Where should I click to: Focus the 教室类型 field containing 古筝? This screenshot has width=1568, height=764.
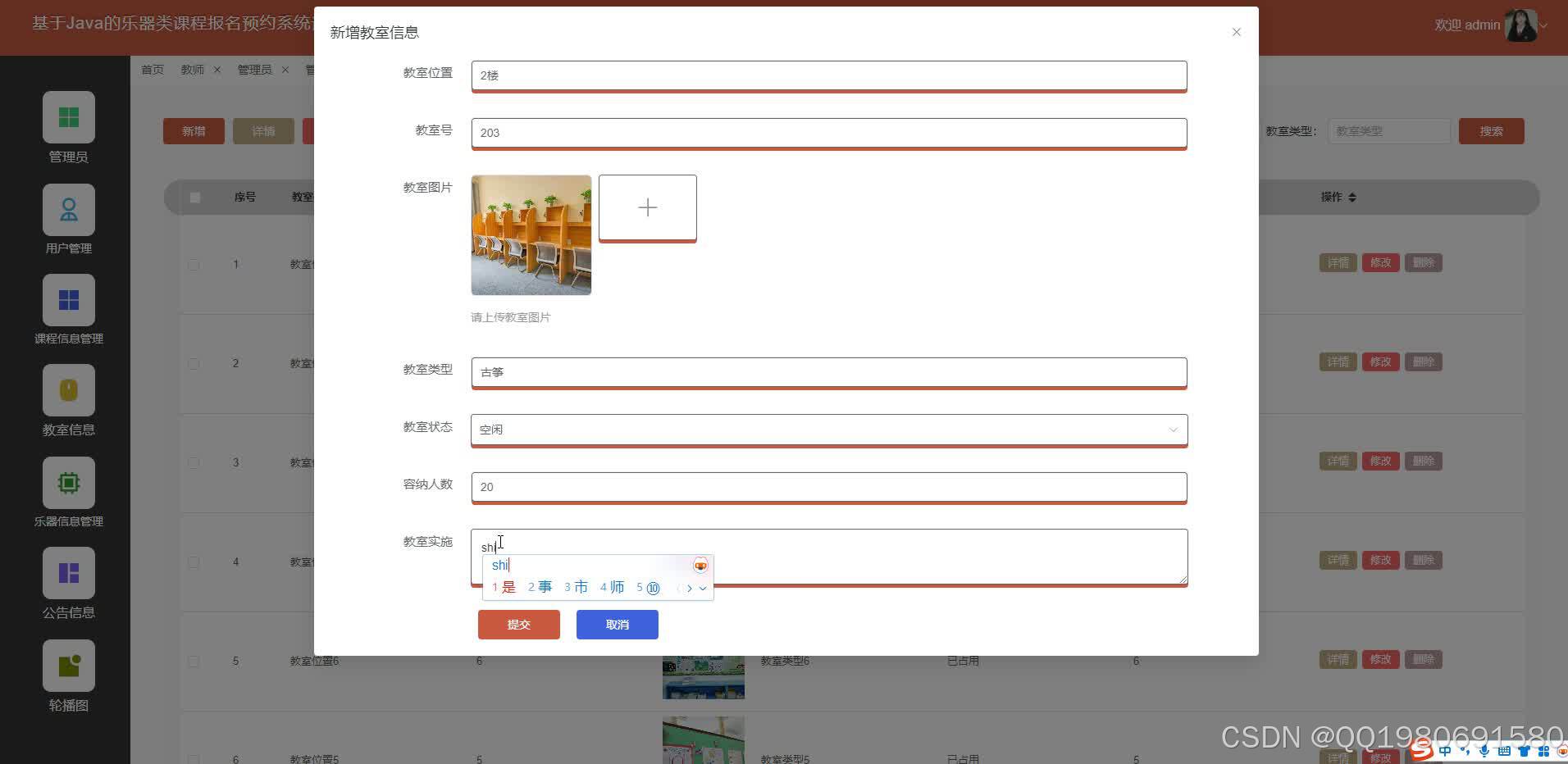click(x=829, y=372)
